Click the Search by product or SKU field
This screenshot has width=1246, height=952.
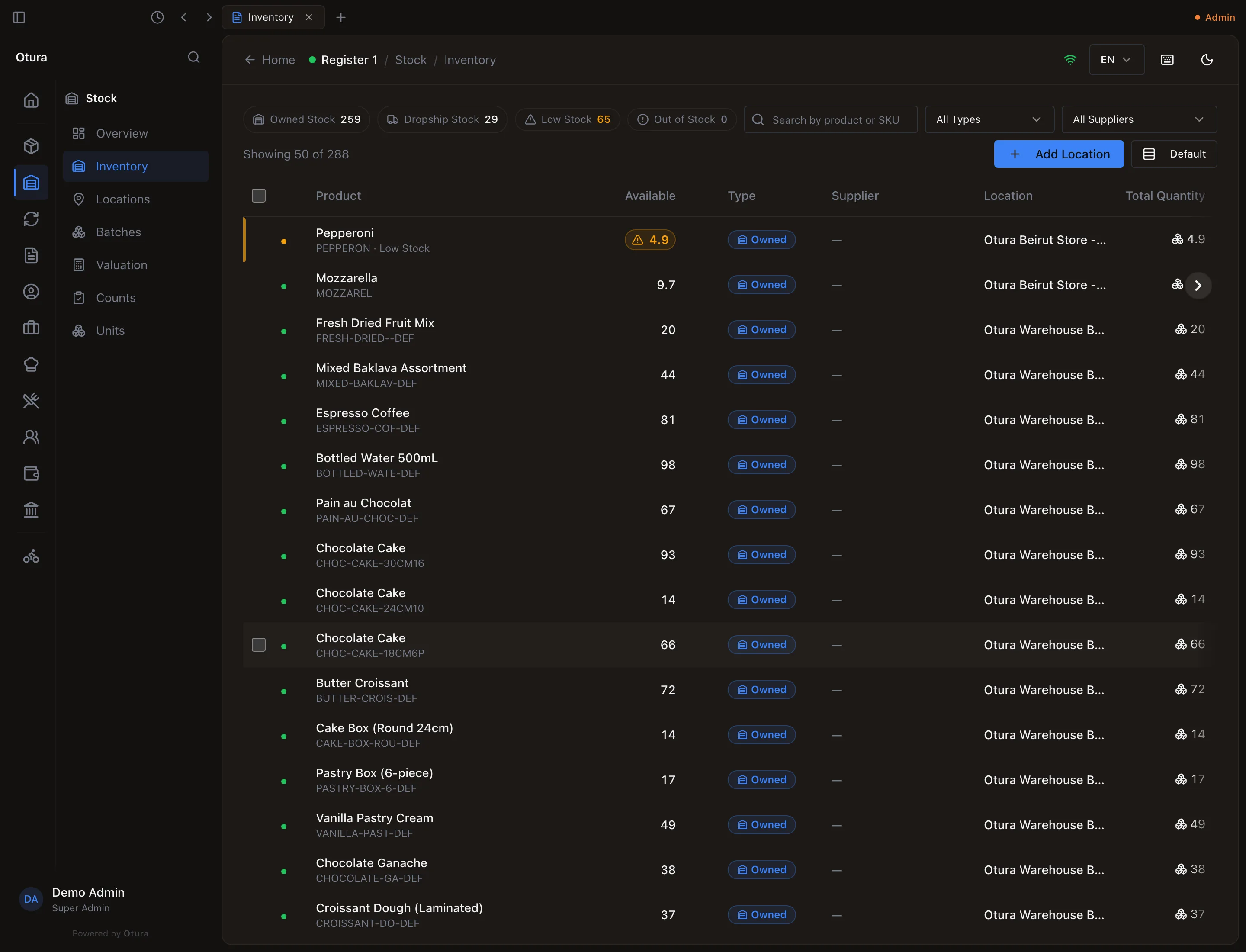[x=831, y=119]
